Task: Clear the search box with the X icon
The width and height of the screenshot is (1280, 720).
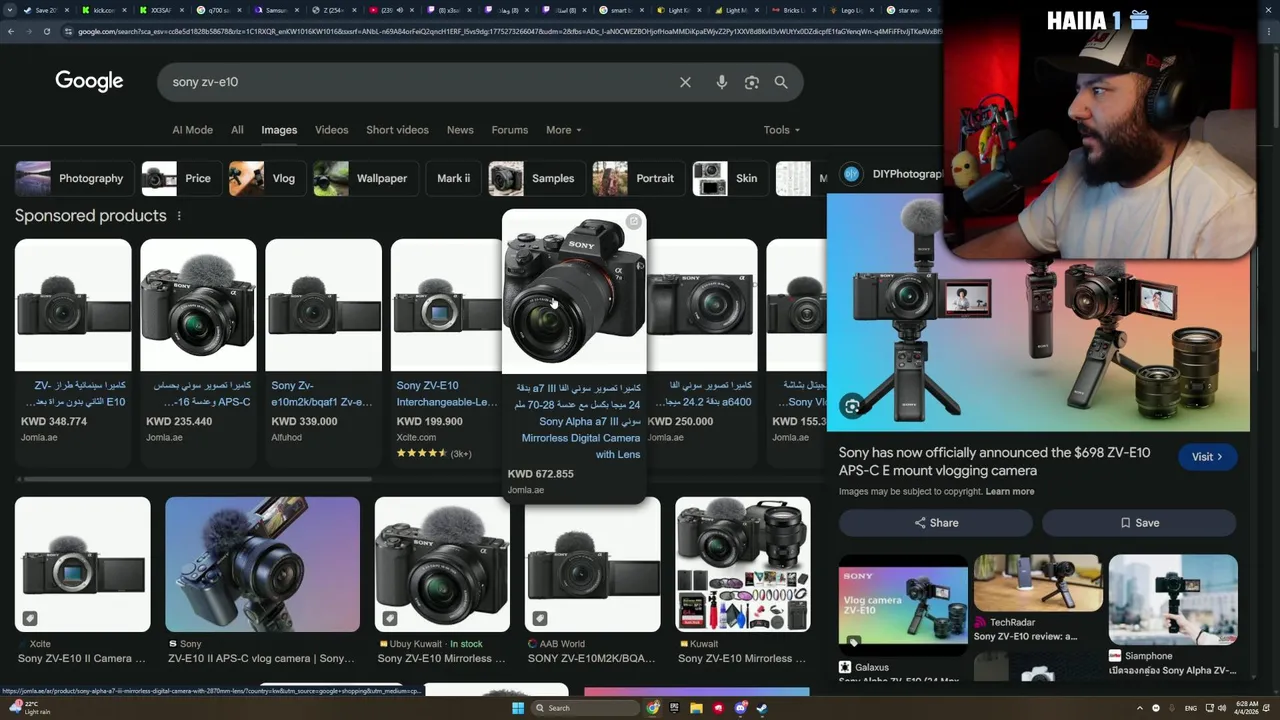Action: pos(685,82)
